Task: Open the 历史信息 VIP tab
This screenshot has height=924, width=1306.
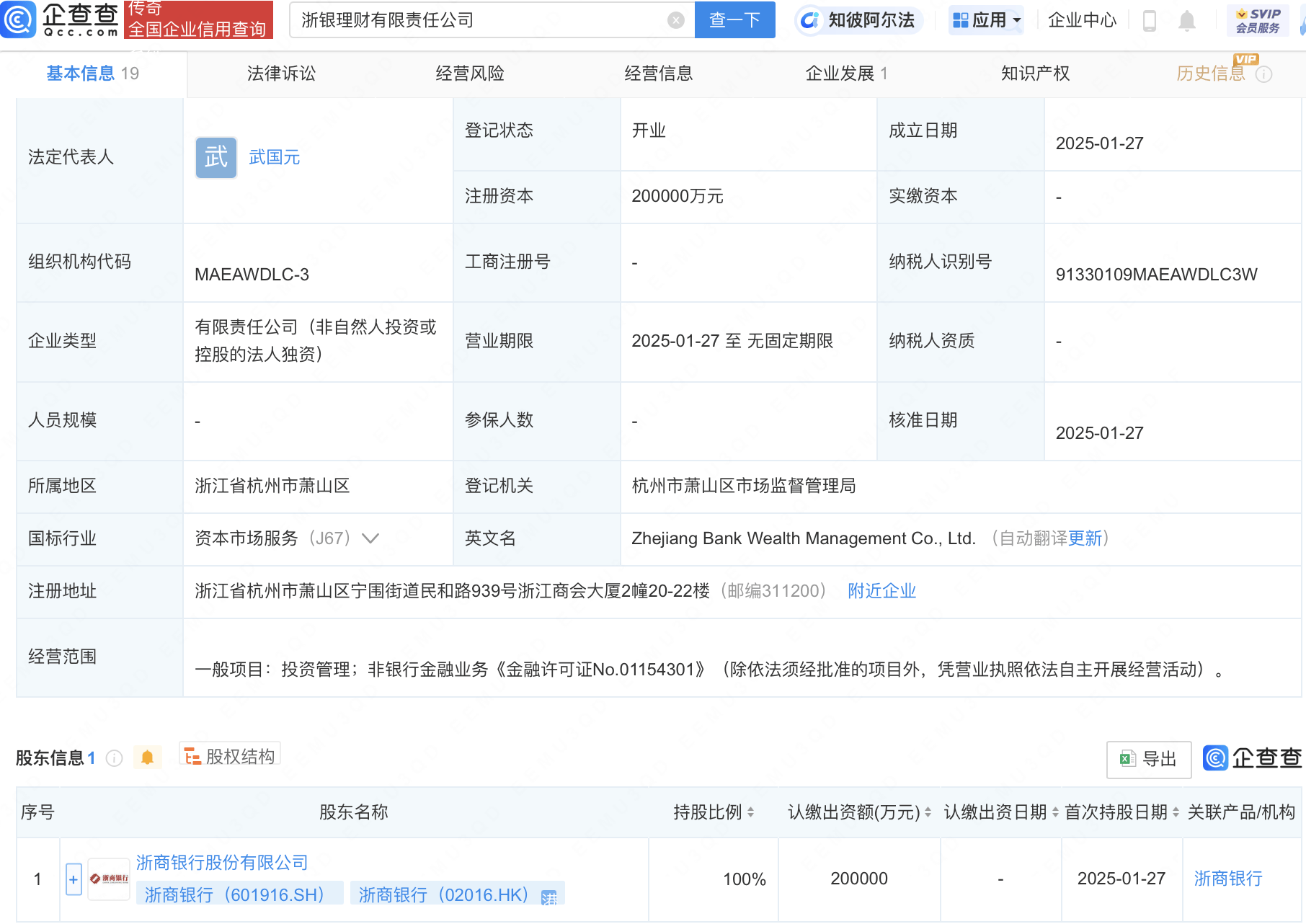Action: 1211,74
